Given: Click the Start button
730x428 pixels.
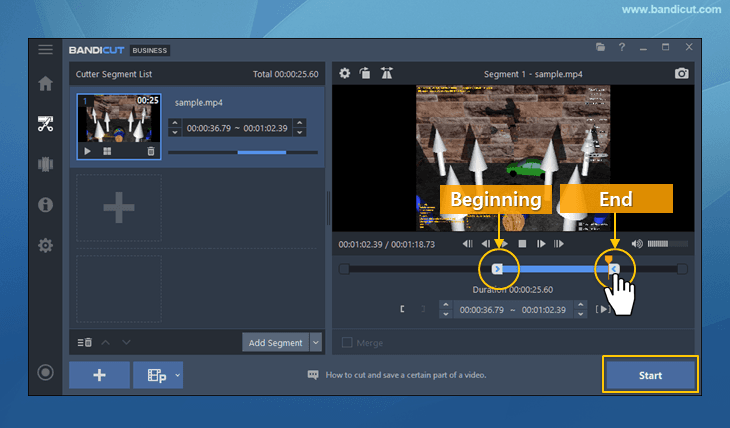Looking at the screenshot, I should [x=650, y=375].
